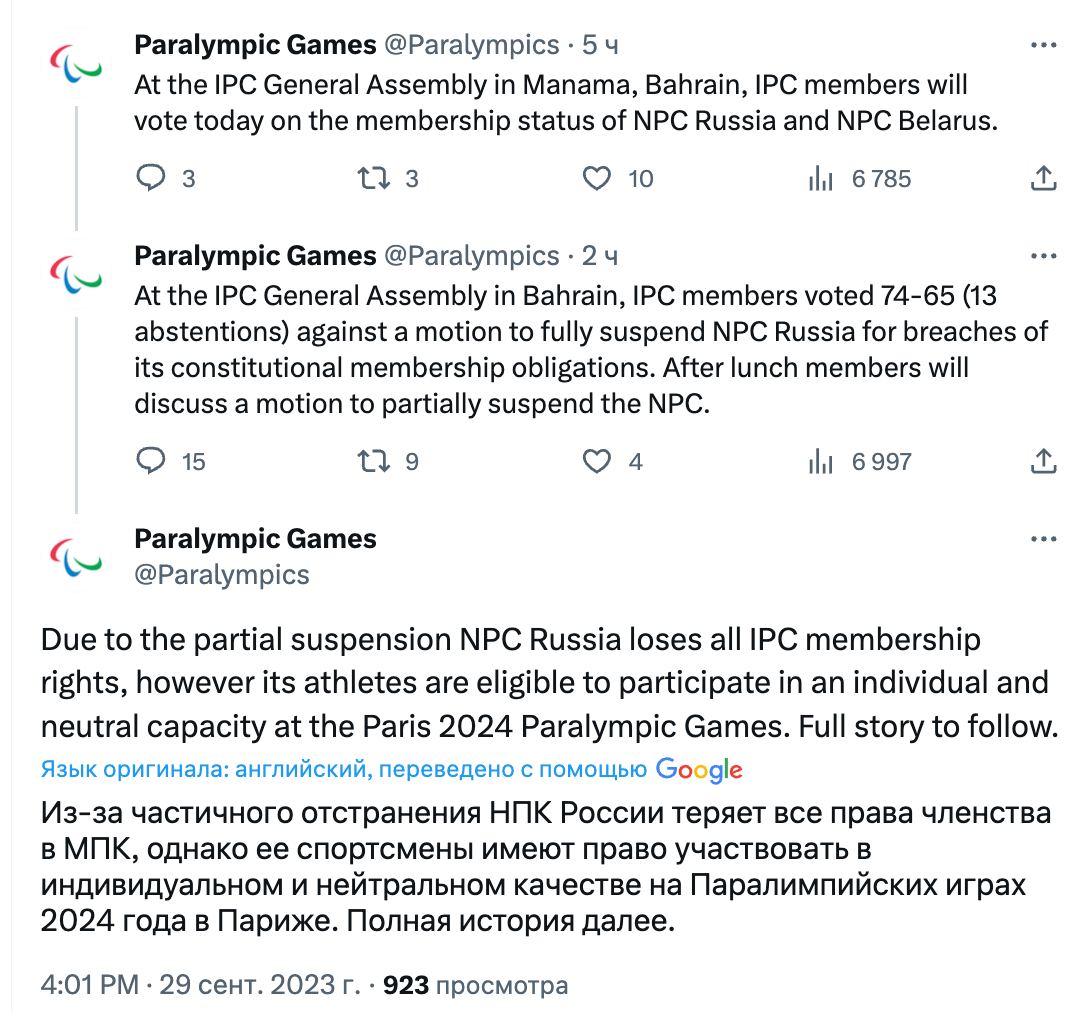Screen dimensions: 1088x1012
Task: Open view stats showing 6 997
Action: [x=821, y=461]
